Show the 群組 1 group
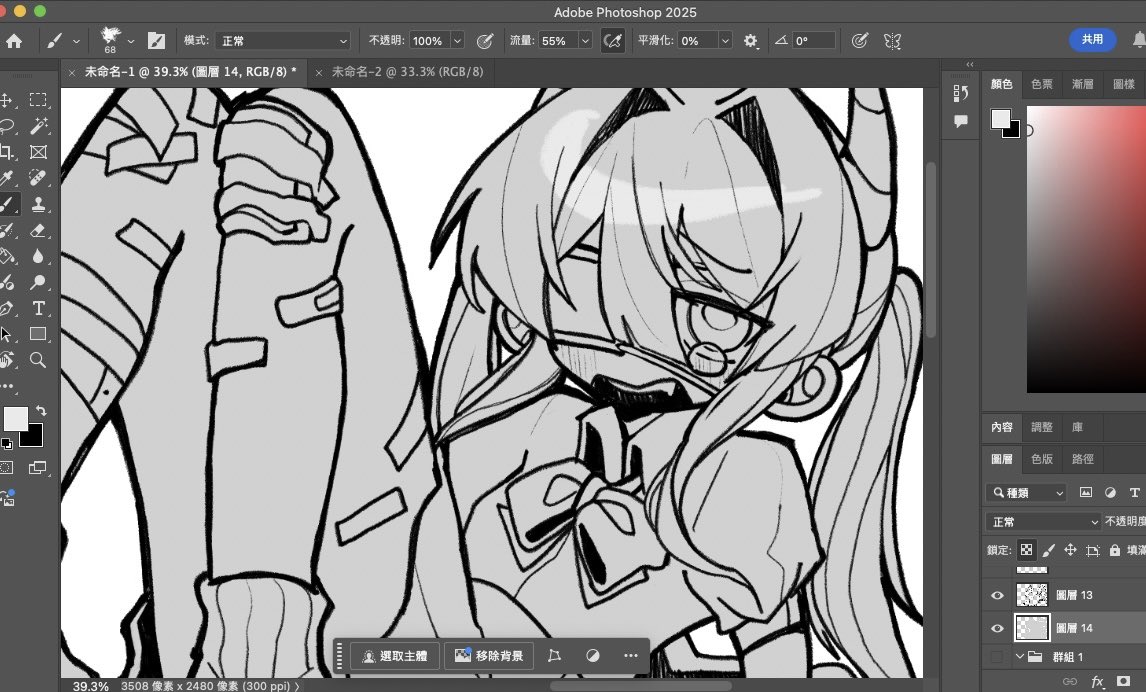 [x=997, y=657]
